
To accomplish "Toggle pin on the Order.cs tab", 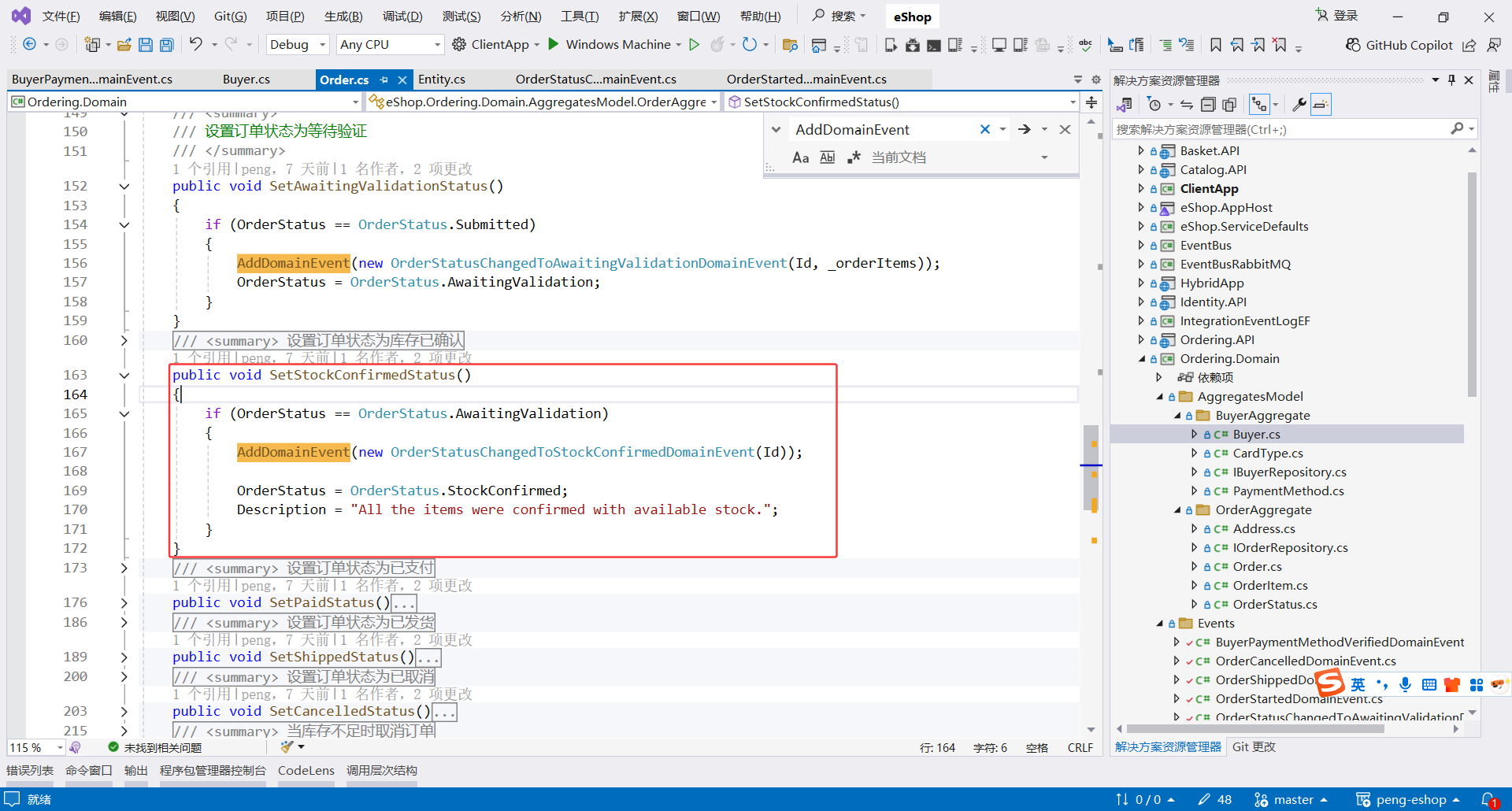I will [384, 80].
